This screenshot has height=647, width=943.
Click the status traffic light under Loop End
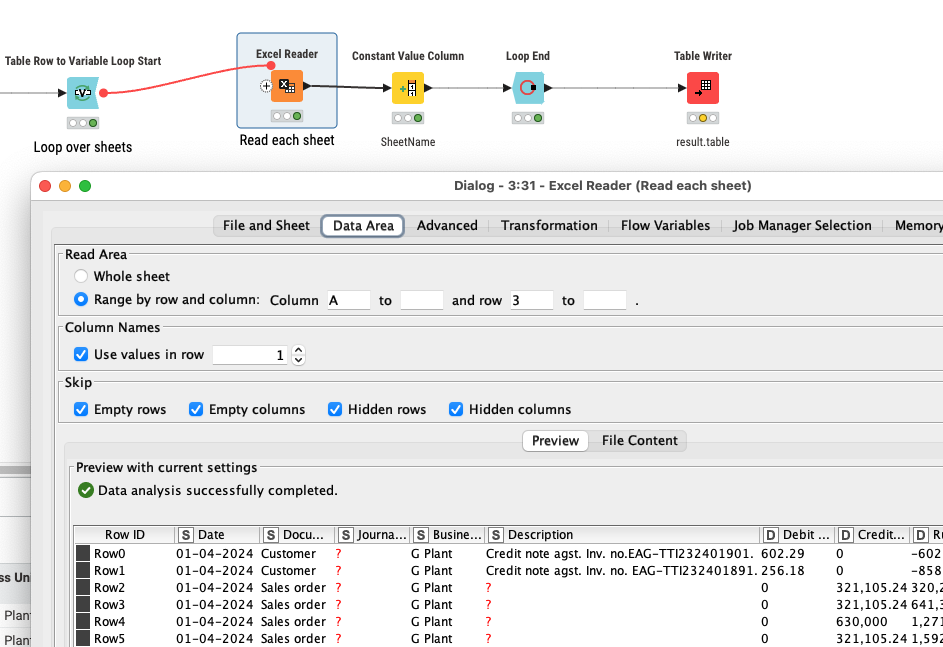pos(528,118)
